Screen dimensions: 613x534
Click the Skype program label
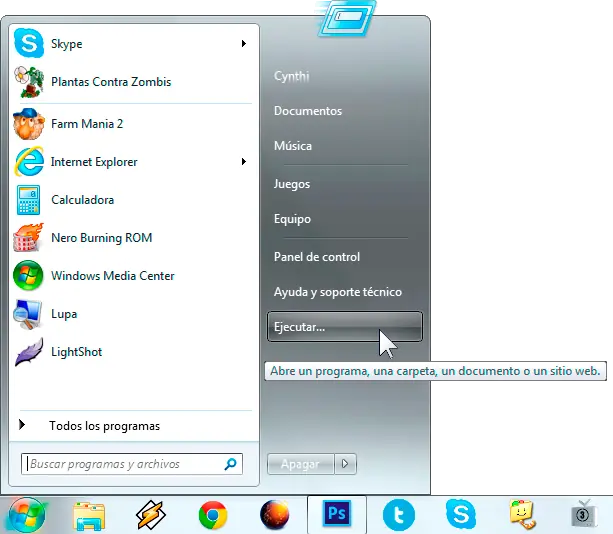66,44
